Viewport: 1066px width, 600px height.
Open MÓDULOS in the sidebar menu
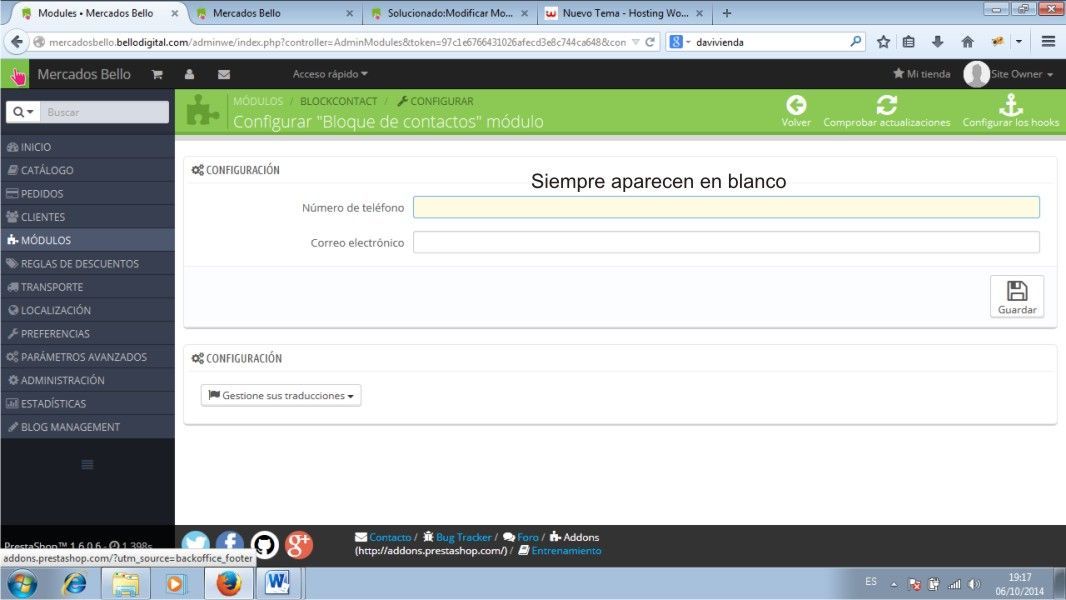click(x=87, y=240)
